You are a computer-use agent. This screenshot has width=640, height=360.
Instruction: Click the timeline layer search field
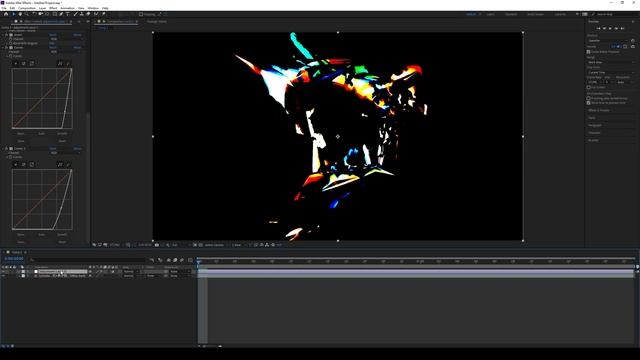(87, 260)
